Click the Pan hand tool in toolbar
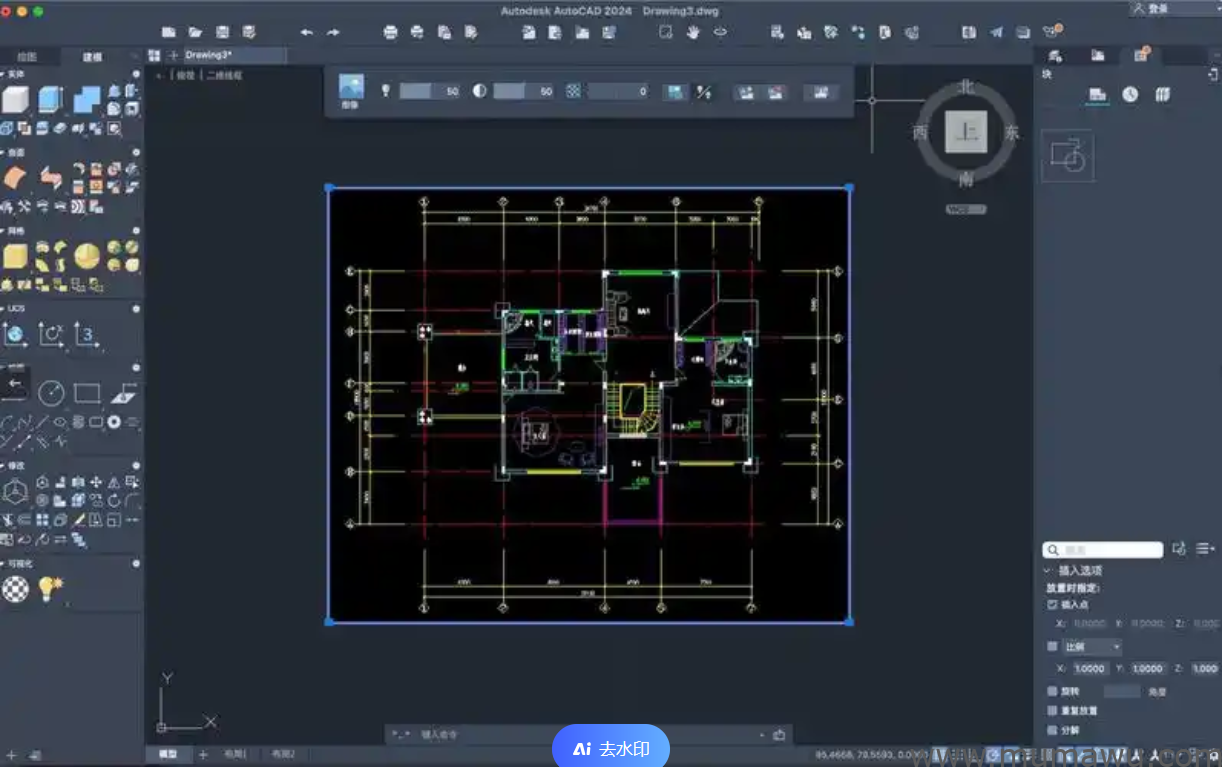This screenshot has width=1222, height=767. pos(692,32)
